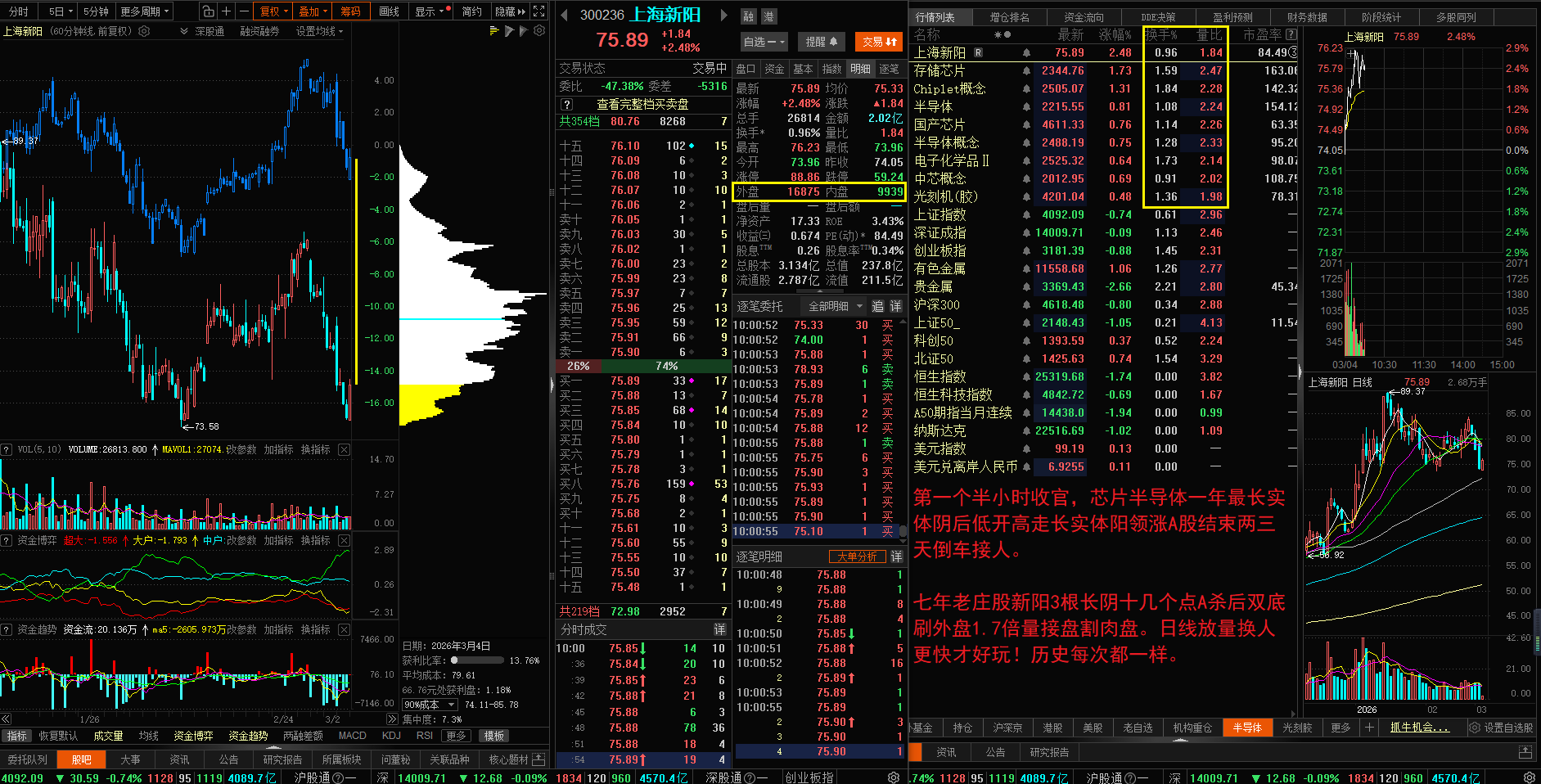Open 复权 dropdown
This screenshot has width=1541, height=784.
click(x=274, y=11)
